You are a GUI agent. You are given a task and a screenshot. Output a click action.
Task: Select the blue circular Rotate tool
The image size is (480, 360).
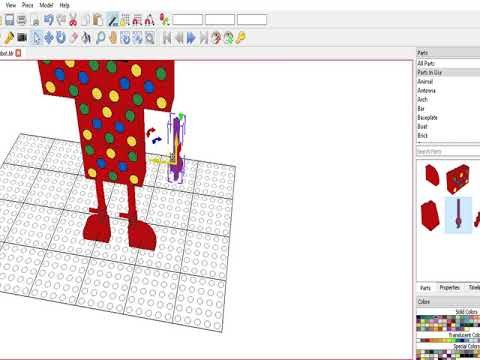[61, 38]
